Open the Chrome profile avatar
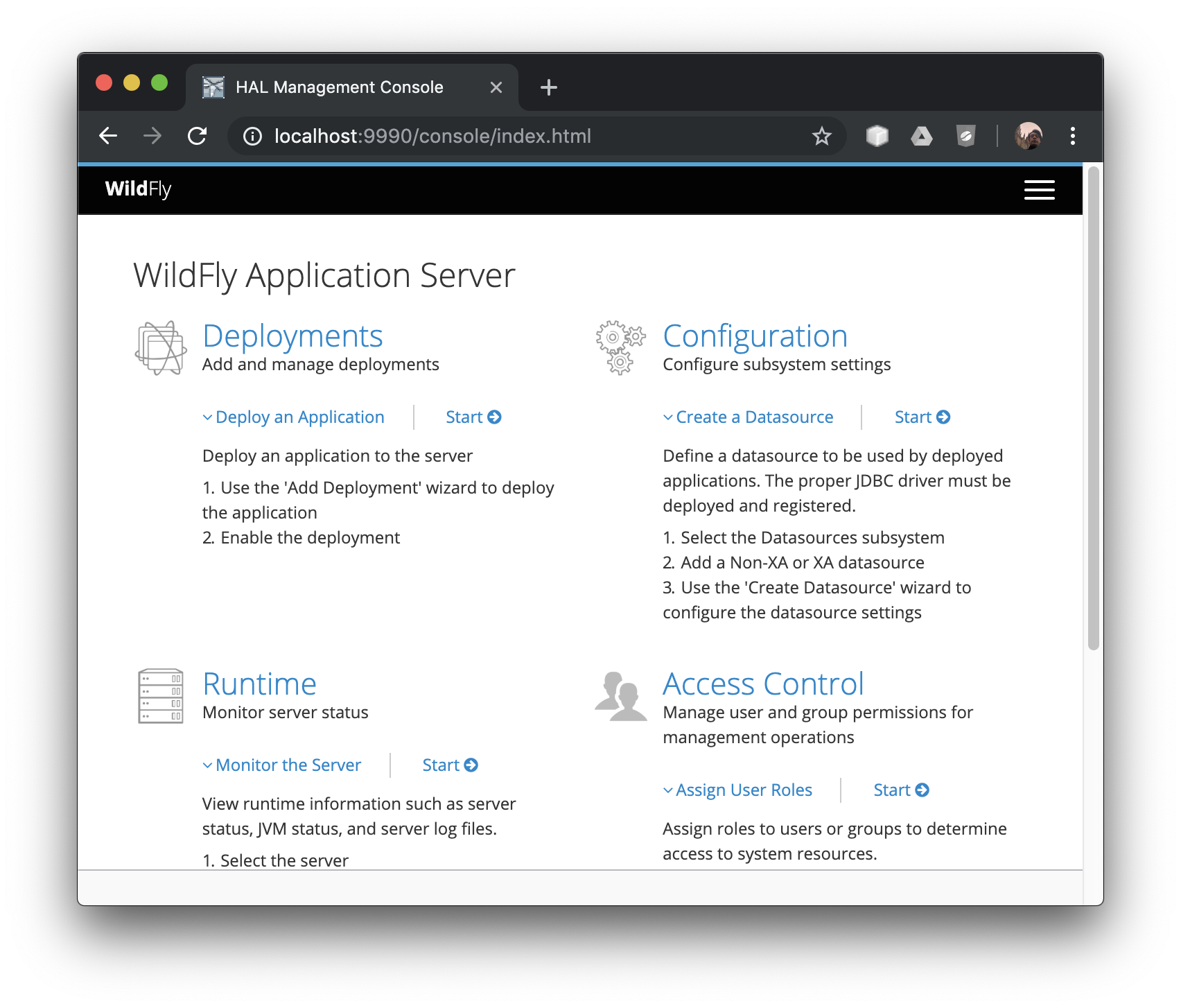The width and height of the screenshot is (1181, 1008). (1028, 136)
